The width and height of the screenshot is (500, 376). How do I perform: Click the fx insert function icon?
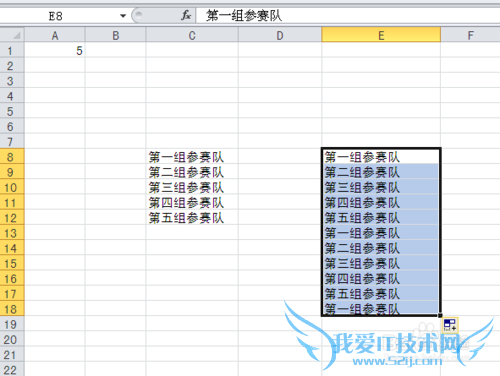coord(186,15)
